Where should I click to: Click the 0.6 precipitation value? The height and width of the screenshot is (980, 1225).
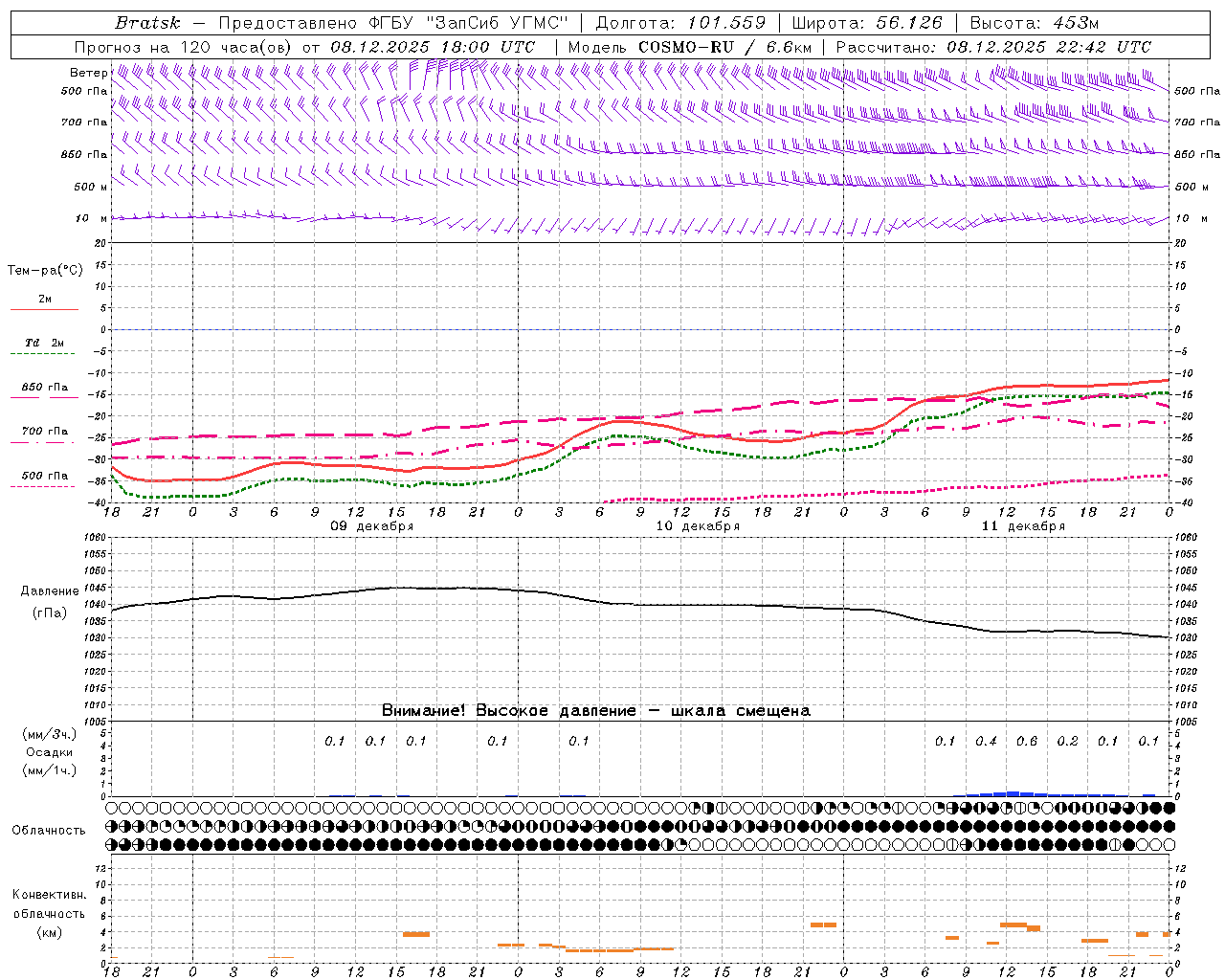1027,742
